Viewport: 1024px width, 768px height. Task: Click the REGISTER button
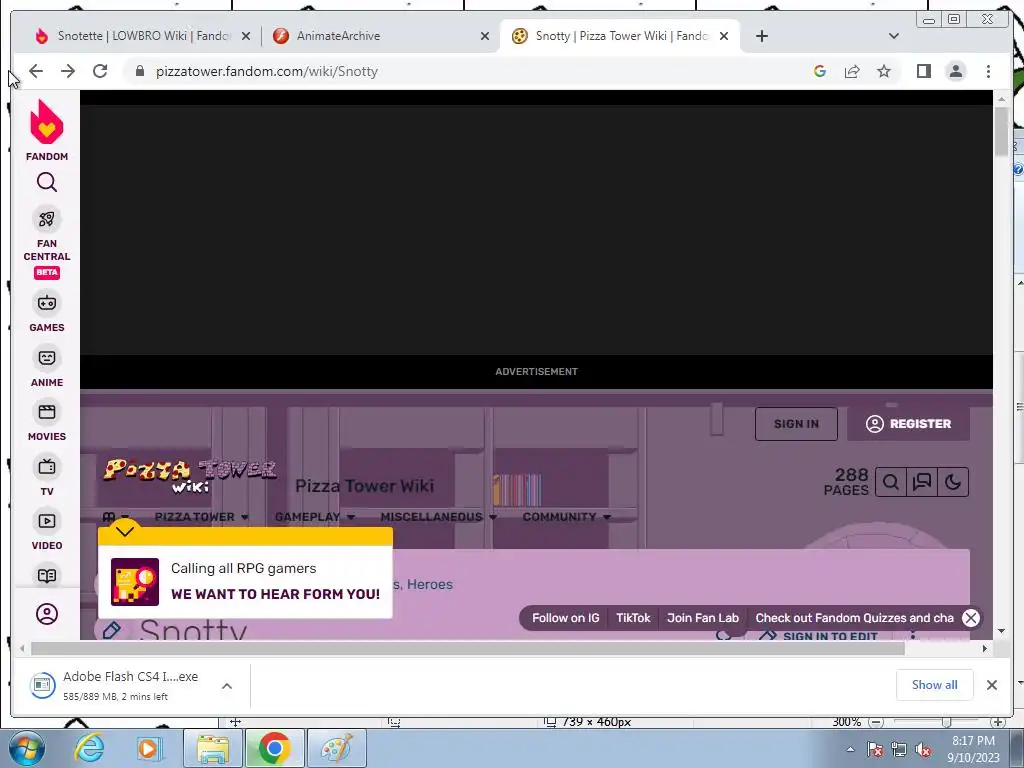point(908,424)
